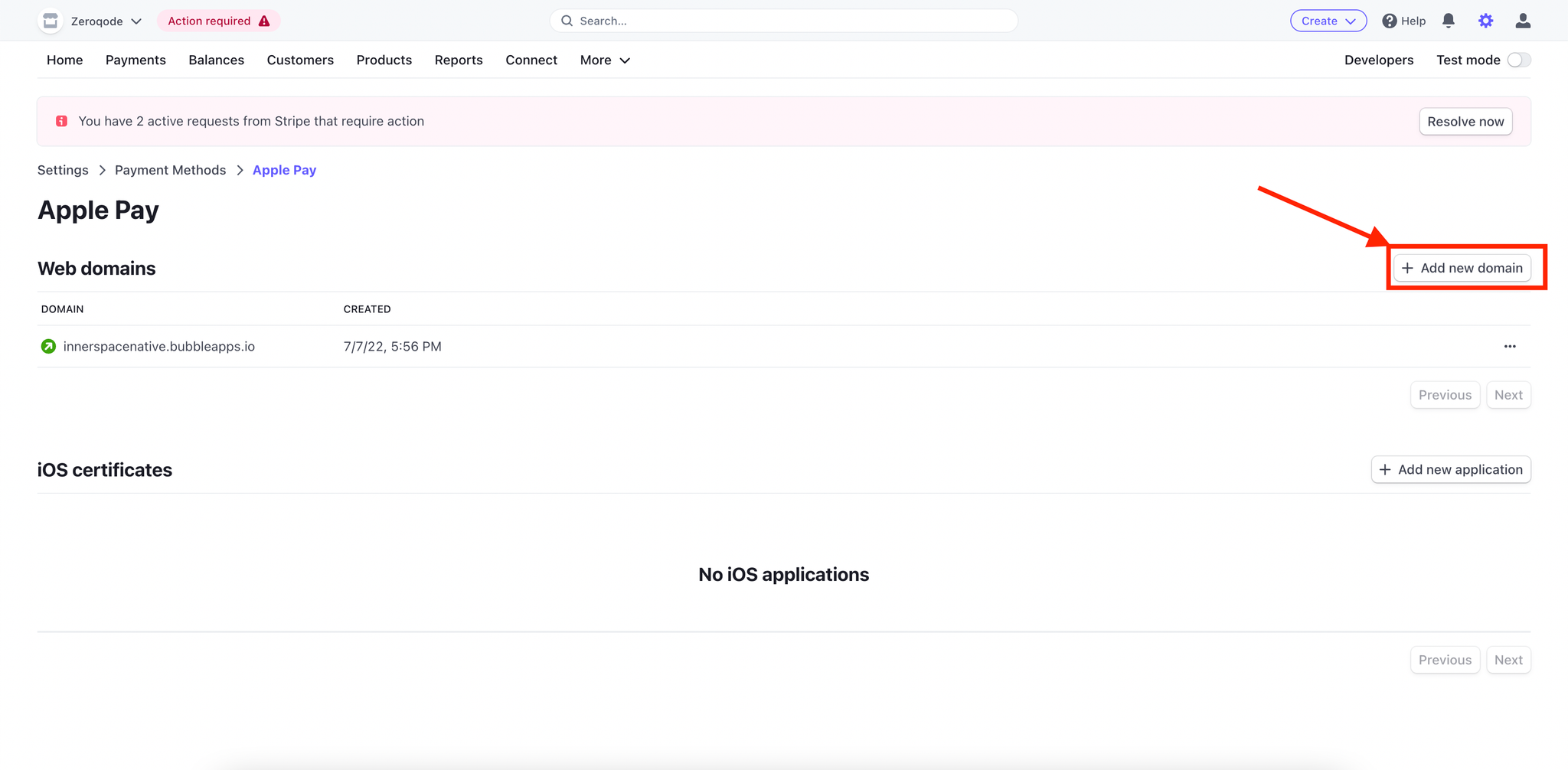The height and width of the screenshot is (770, 1568).
Task: Click the Web domains heading
Action: [96, 269]
